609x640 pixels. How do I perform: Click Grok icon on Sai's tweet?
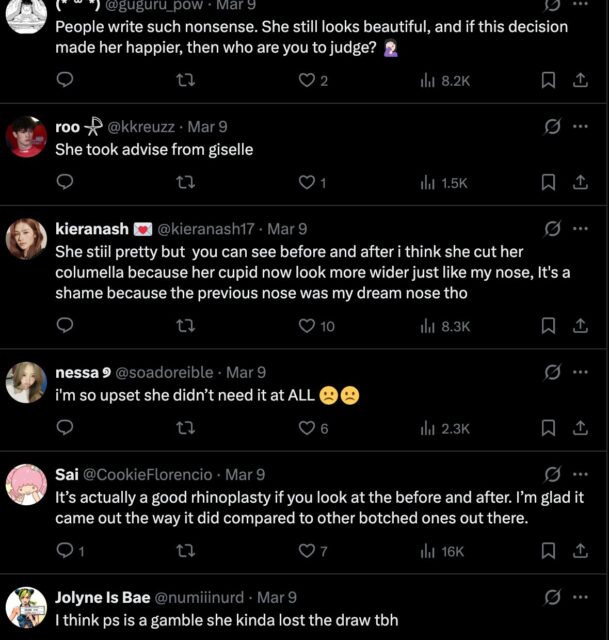click(551, 474)
